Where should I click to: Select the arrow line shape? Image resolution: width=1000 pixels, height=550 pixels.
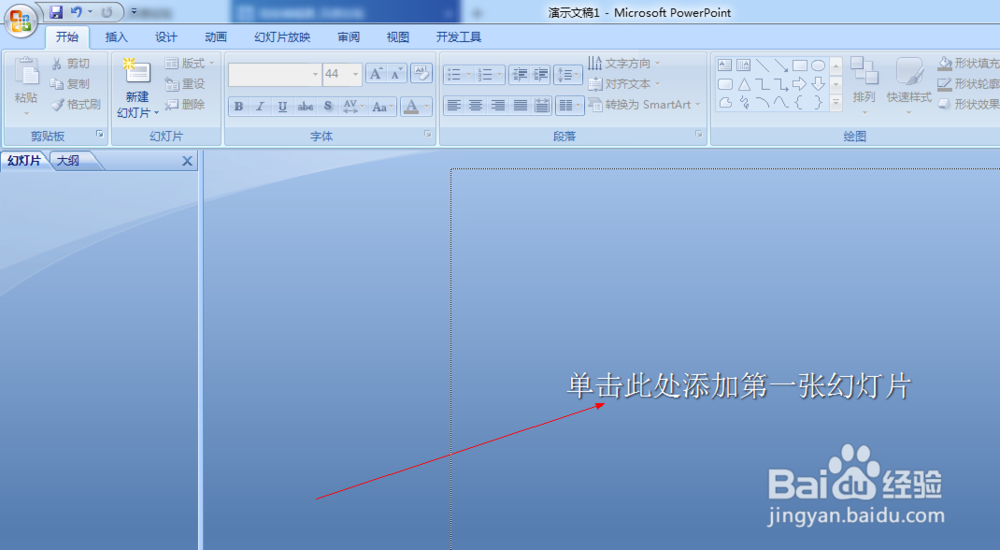click(781, 64)
